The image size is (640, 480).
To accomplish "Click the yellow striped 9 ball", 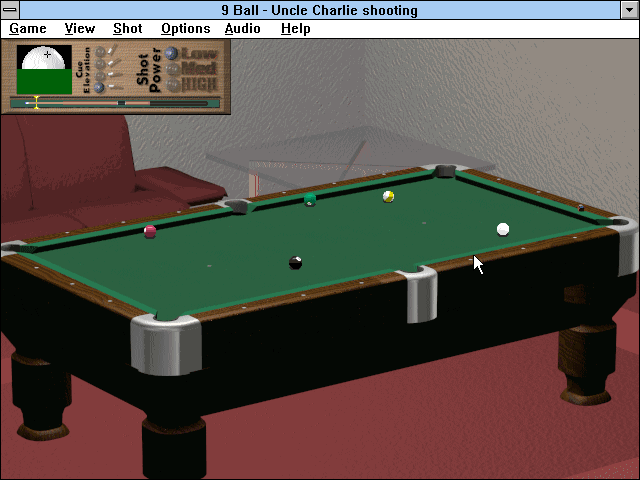I will coord(388,196).
